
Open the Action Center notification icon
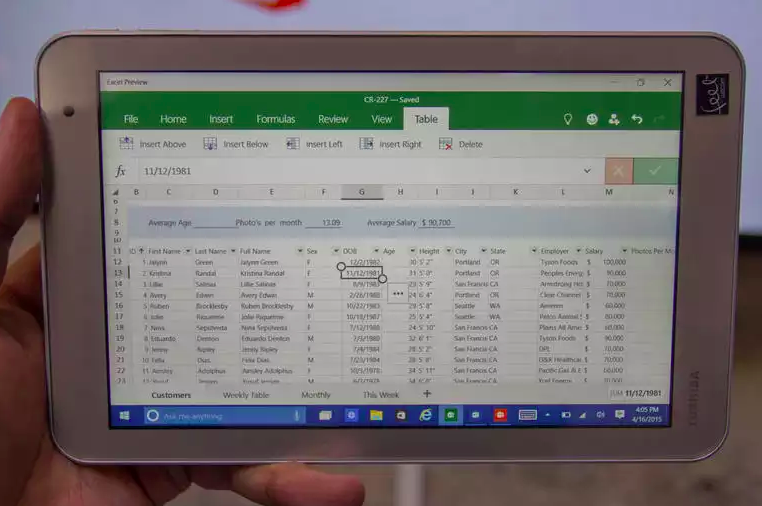[x=619, y=415]
